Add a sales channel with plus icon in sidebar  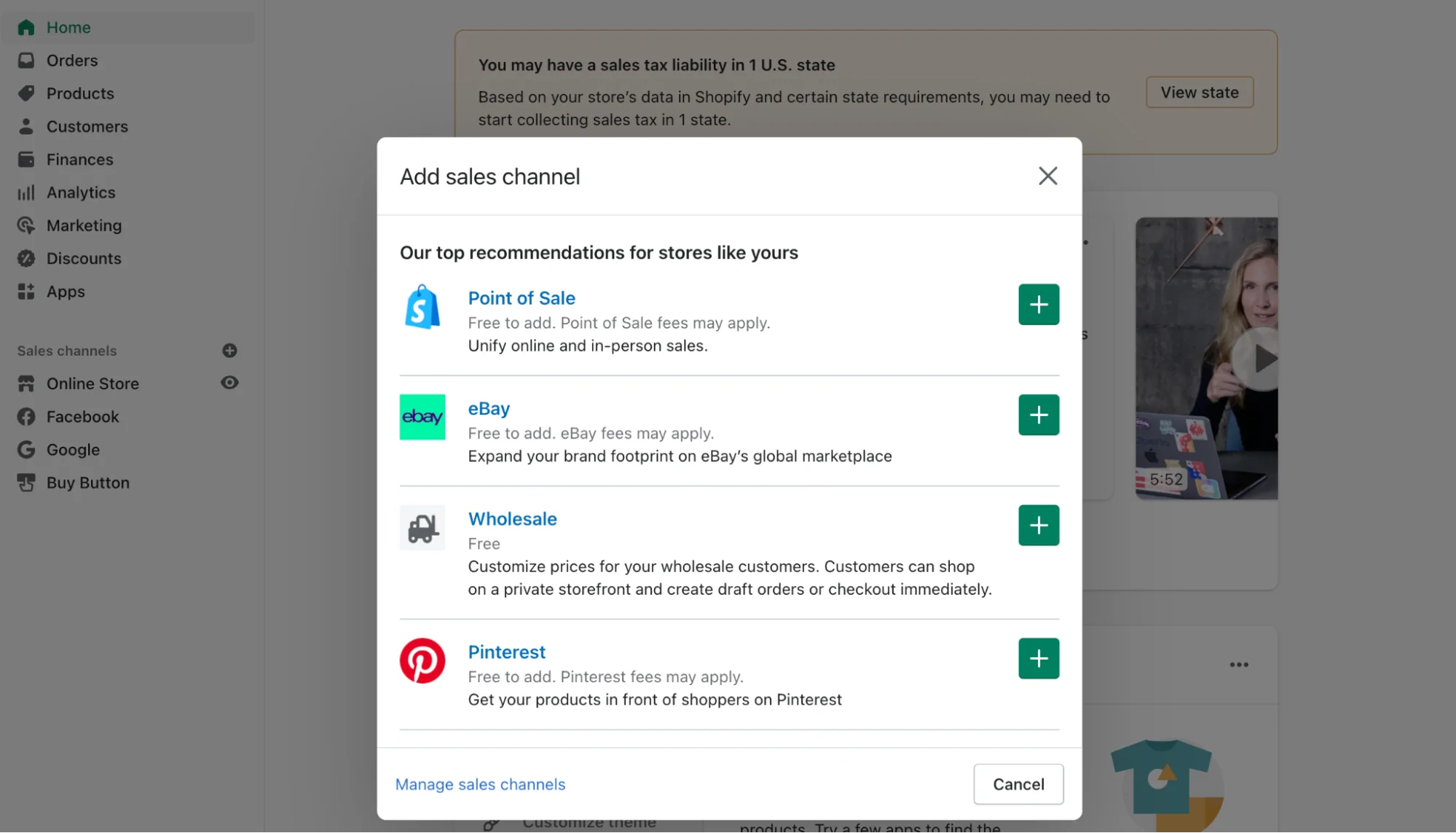(229, 351)
